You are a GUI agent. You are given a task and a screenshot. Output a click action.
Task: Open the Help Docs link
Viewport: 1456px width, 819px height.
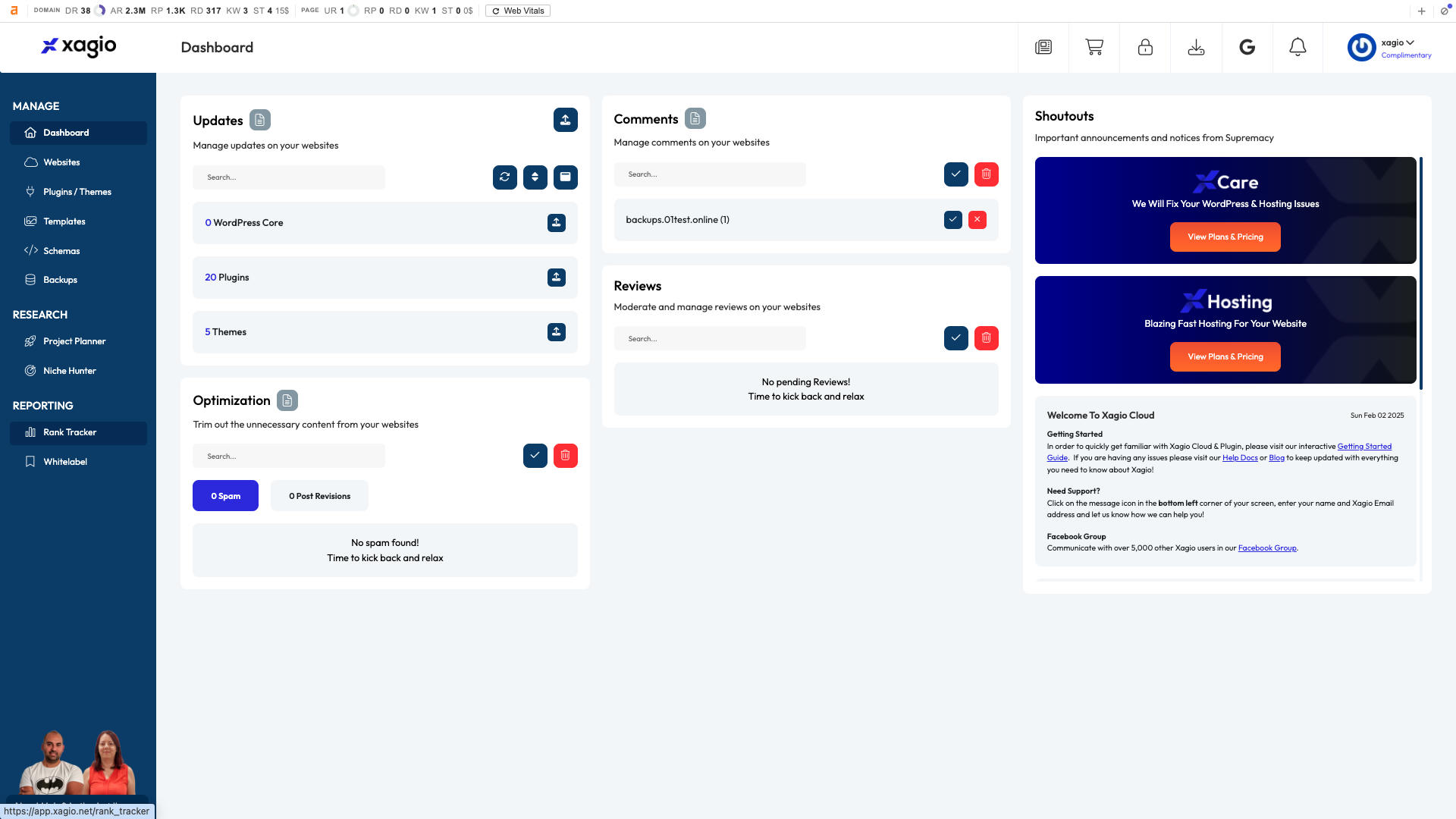(x=1240, y=457)
